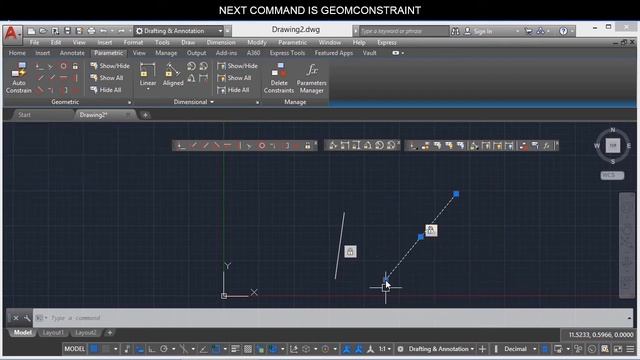Expand the Dimensional panel dropdown arrow
The image size is (640, 360).
pyautogui.click(x=212, y=102)
